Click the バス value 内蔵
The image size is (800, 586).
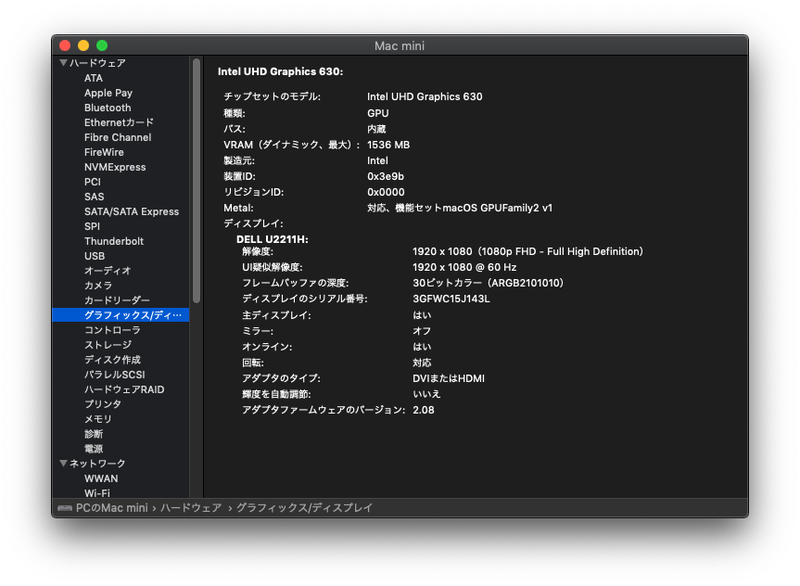377,129
